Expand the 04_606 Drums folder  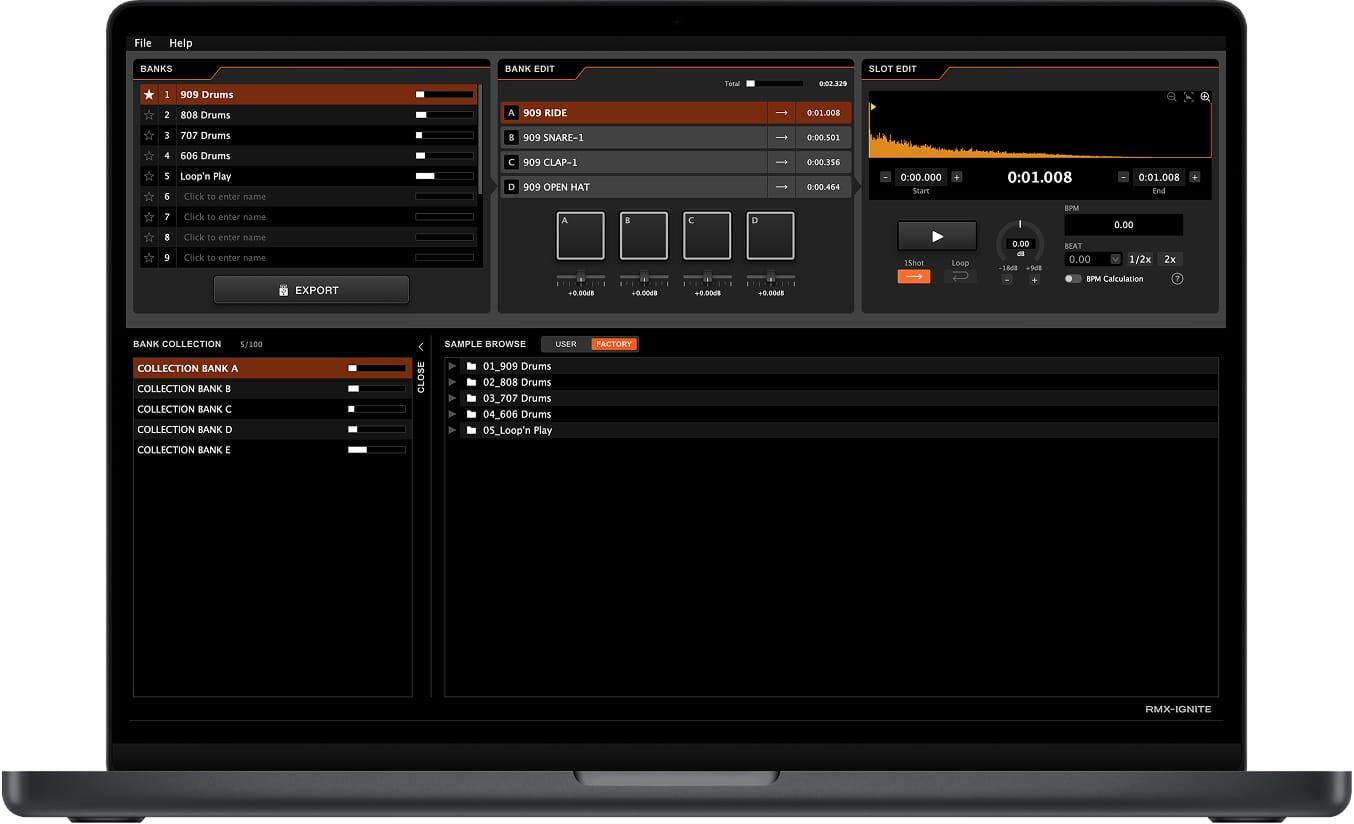point(453,414)
